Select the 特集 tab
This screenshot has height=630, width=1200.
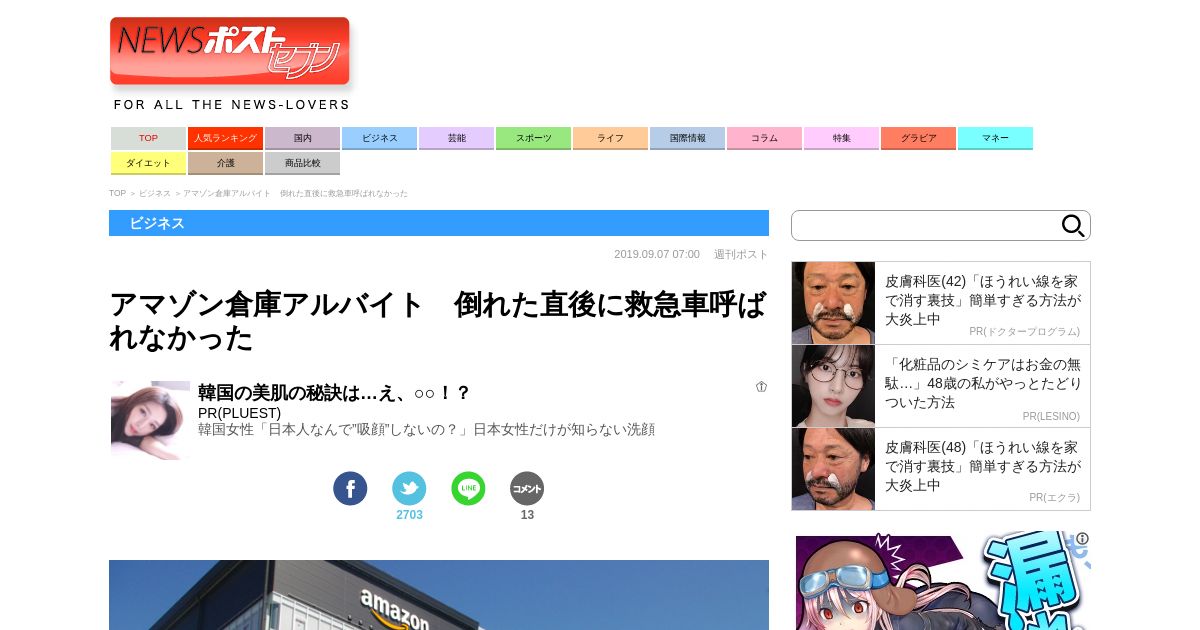point(841,138)
